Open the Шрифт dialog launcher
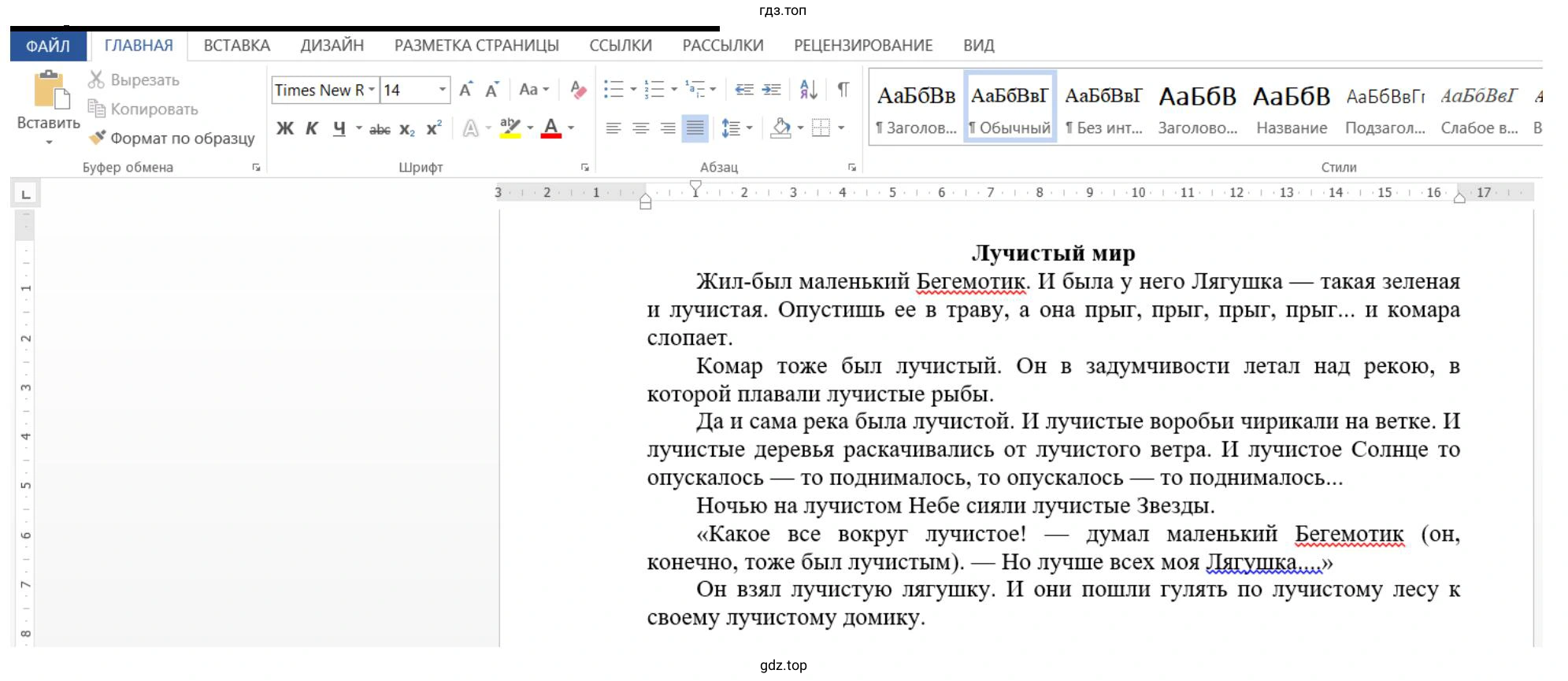This screenshot has width=1568, height=681. click(584, 167)
